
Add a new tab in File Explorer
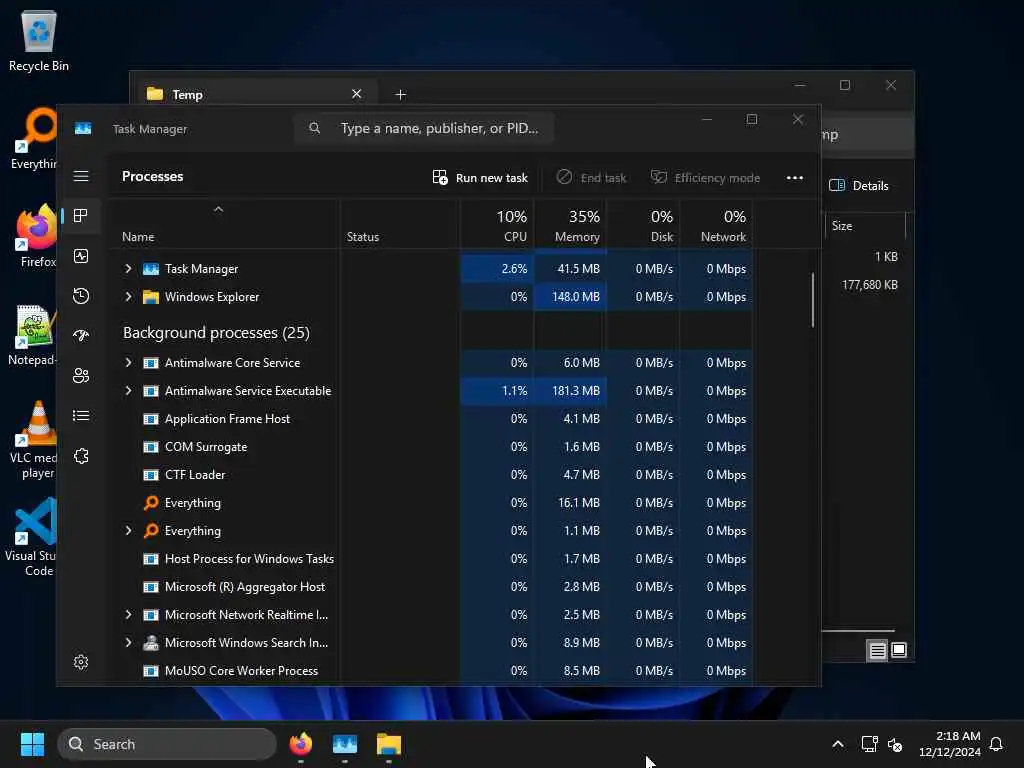pyautogui.click(x=400, y=95)
